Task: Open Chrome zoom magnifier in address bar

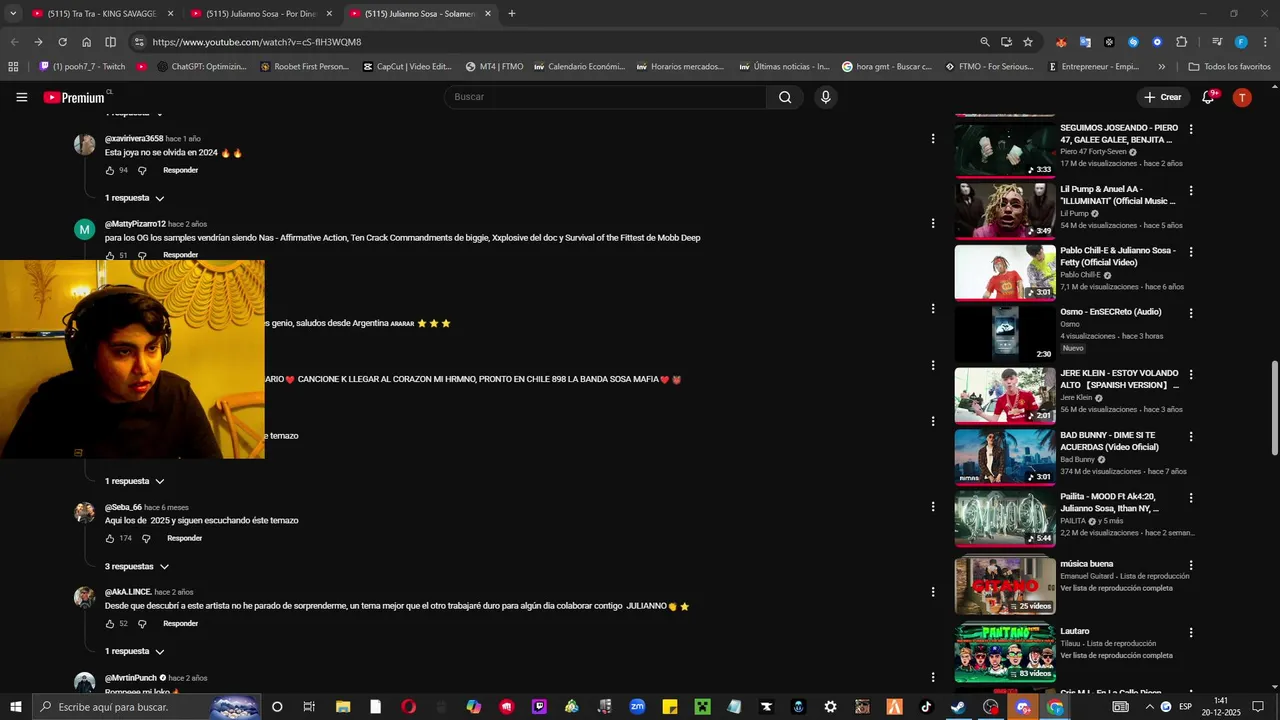Action: point(985,42)
